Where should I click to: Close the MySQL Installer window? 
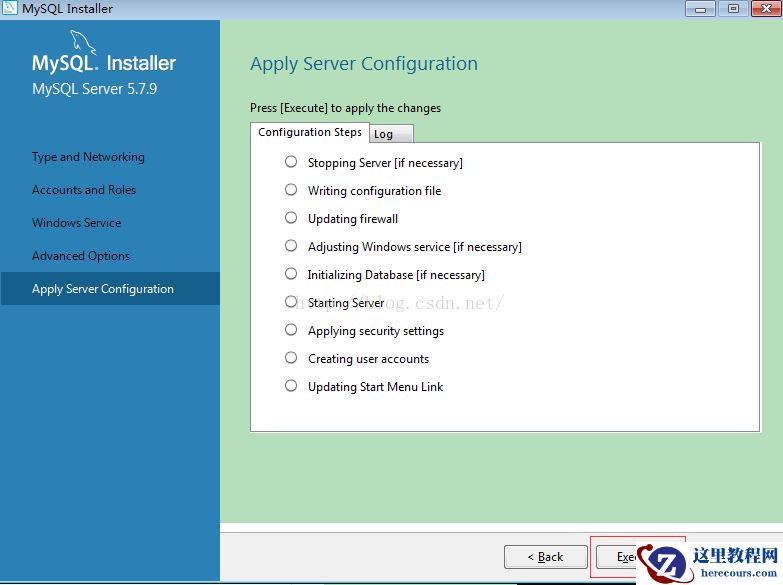766,8
